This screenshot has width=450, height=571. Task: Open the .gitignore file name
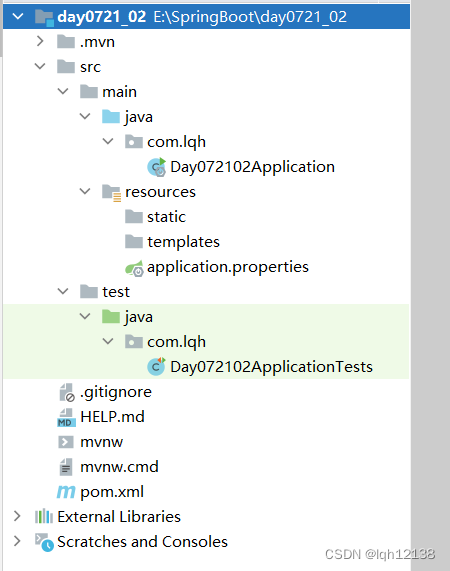(116, 392)
